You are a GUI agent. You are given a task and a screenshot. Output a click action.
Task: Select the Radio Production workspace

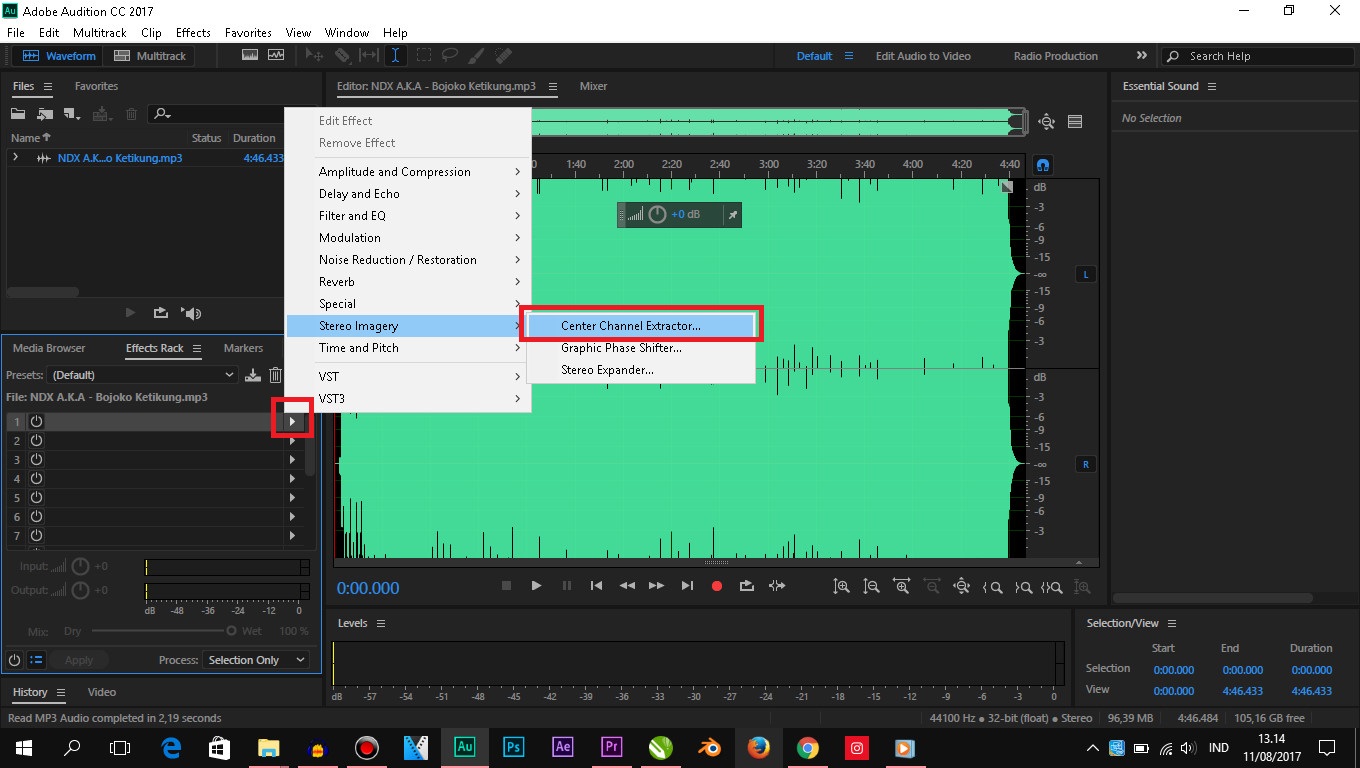point(1055,56)
